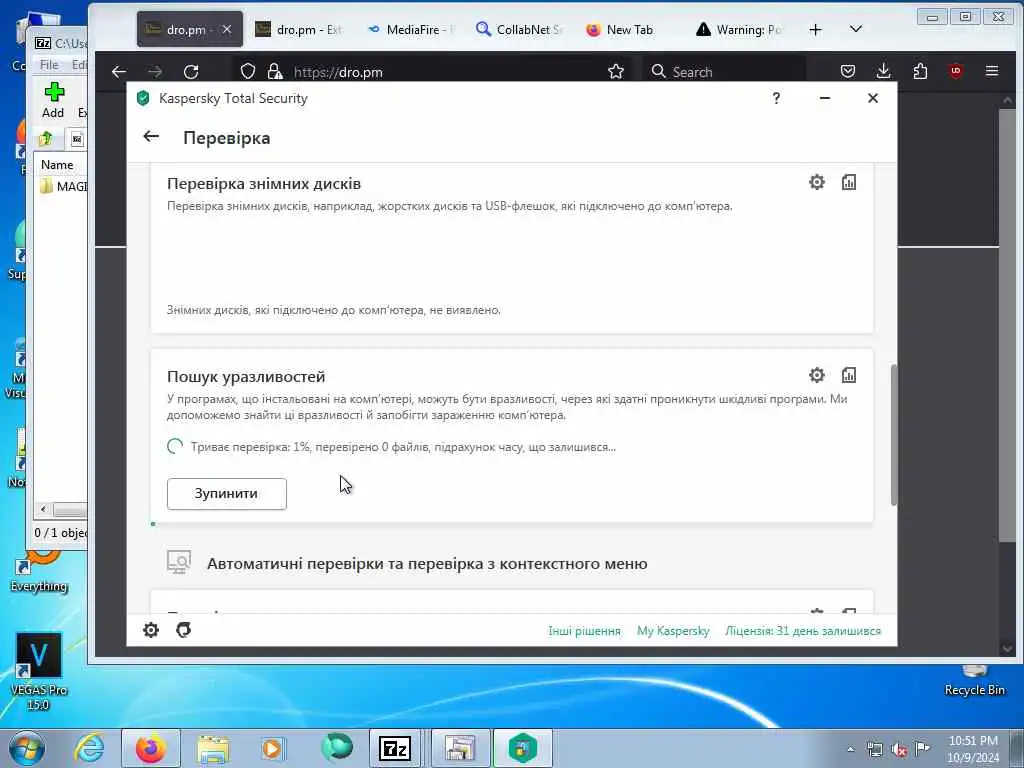
Task: Switch to second dro.pm tab
Action: pos(298,29)
